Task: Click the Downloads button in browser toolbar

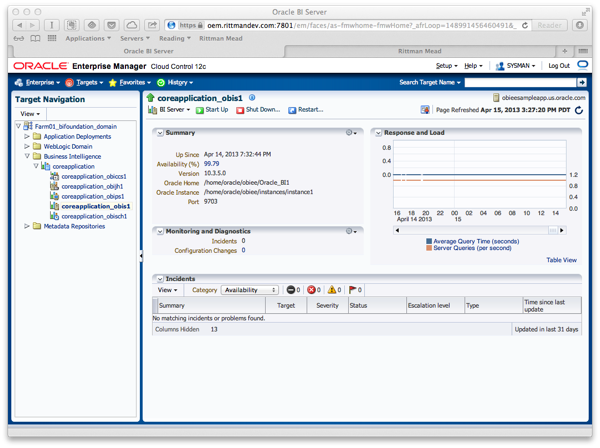Action: pos(580,25)
